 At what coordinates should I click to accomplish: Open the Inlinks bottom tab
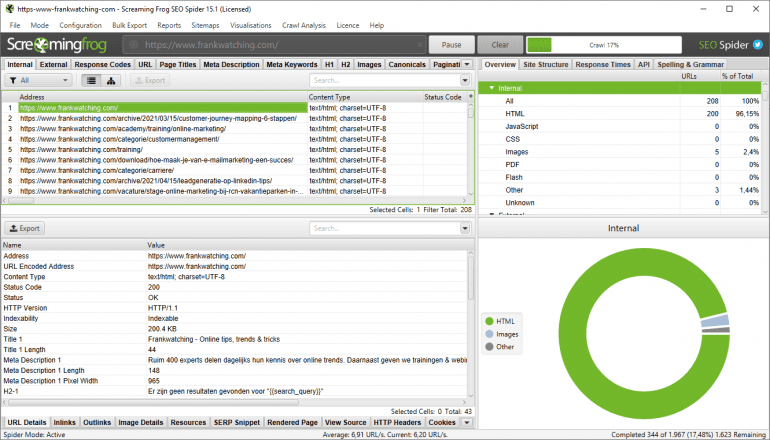click(x=64, y=422)
